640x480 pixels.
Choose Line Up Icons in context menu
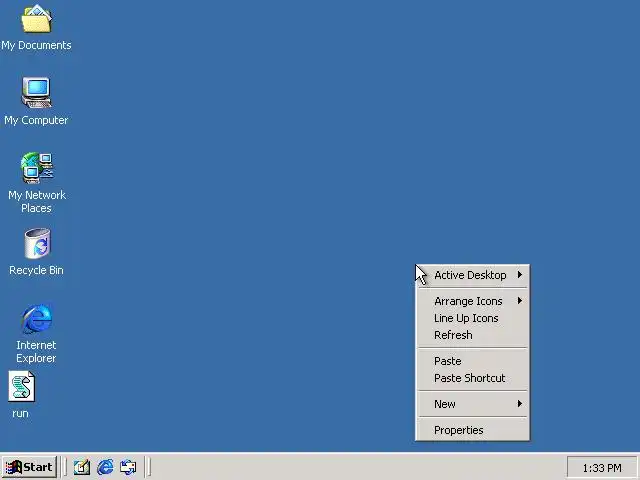click(x=473, y=318)
